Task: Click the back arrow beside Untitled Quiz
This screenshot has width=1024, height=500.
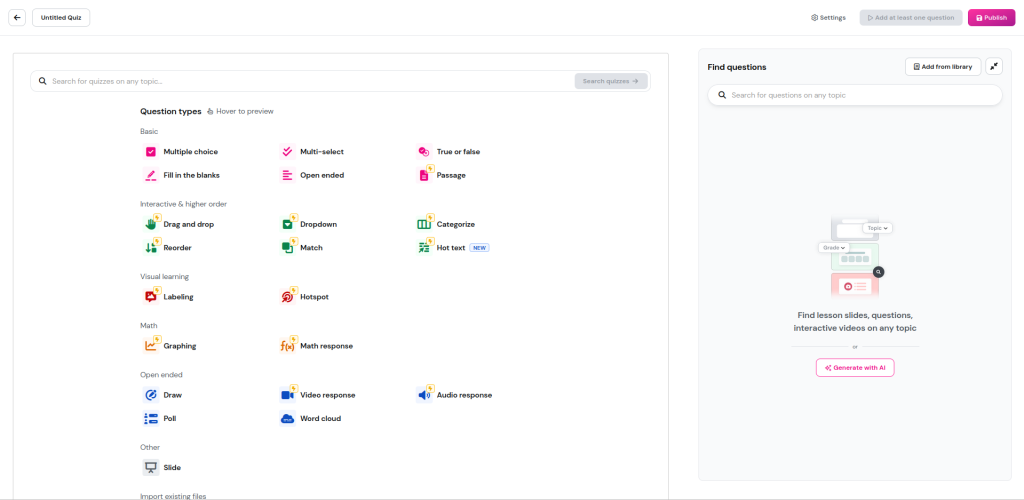Action: pos(18,18)
